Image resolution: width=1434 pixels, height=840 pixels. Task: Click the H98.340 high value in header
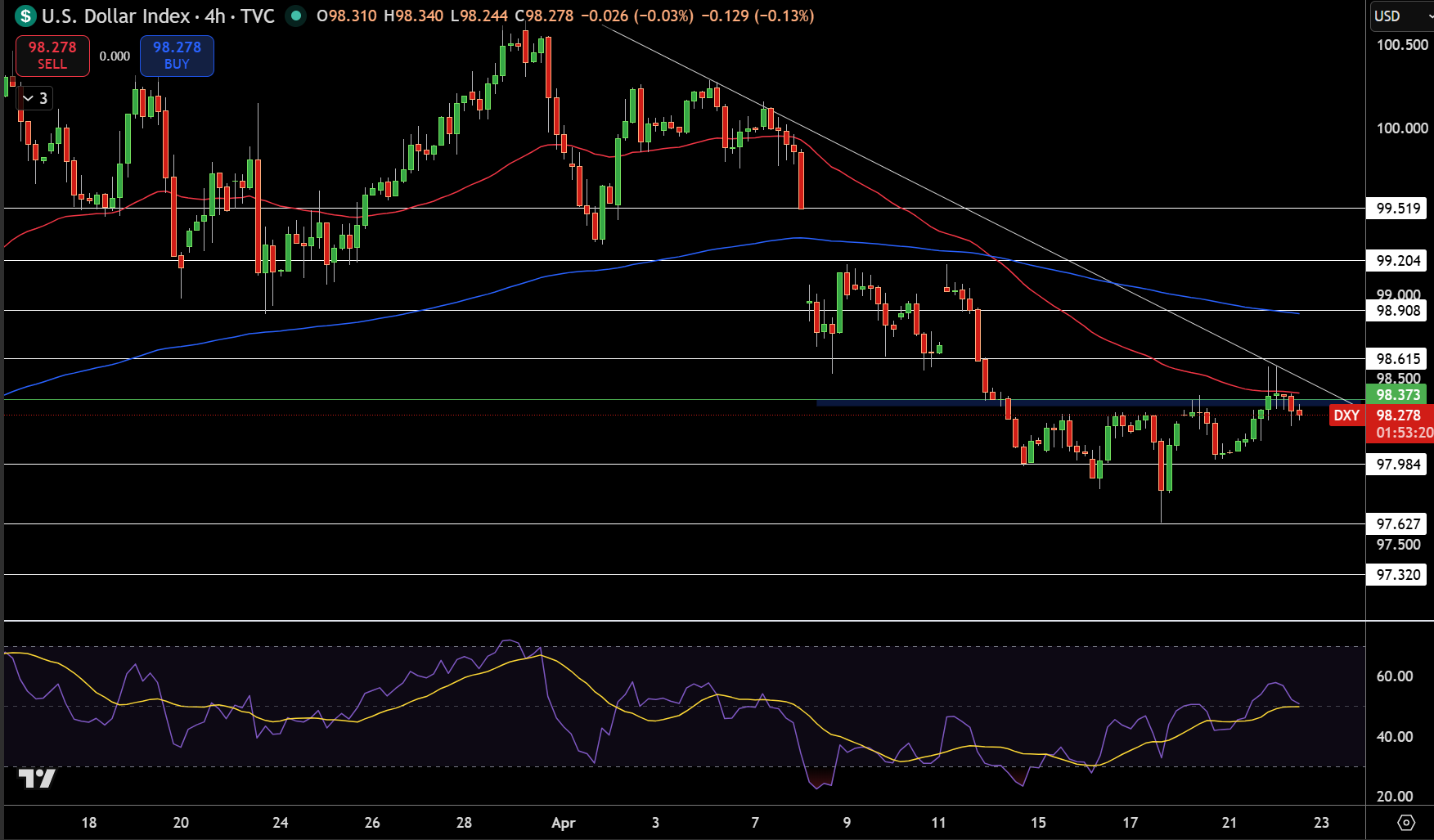(x=413, y=16)
